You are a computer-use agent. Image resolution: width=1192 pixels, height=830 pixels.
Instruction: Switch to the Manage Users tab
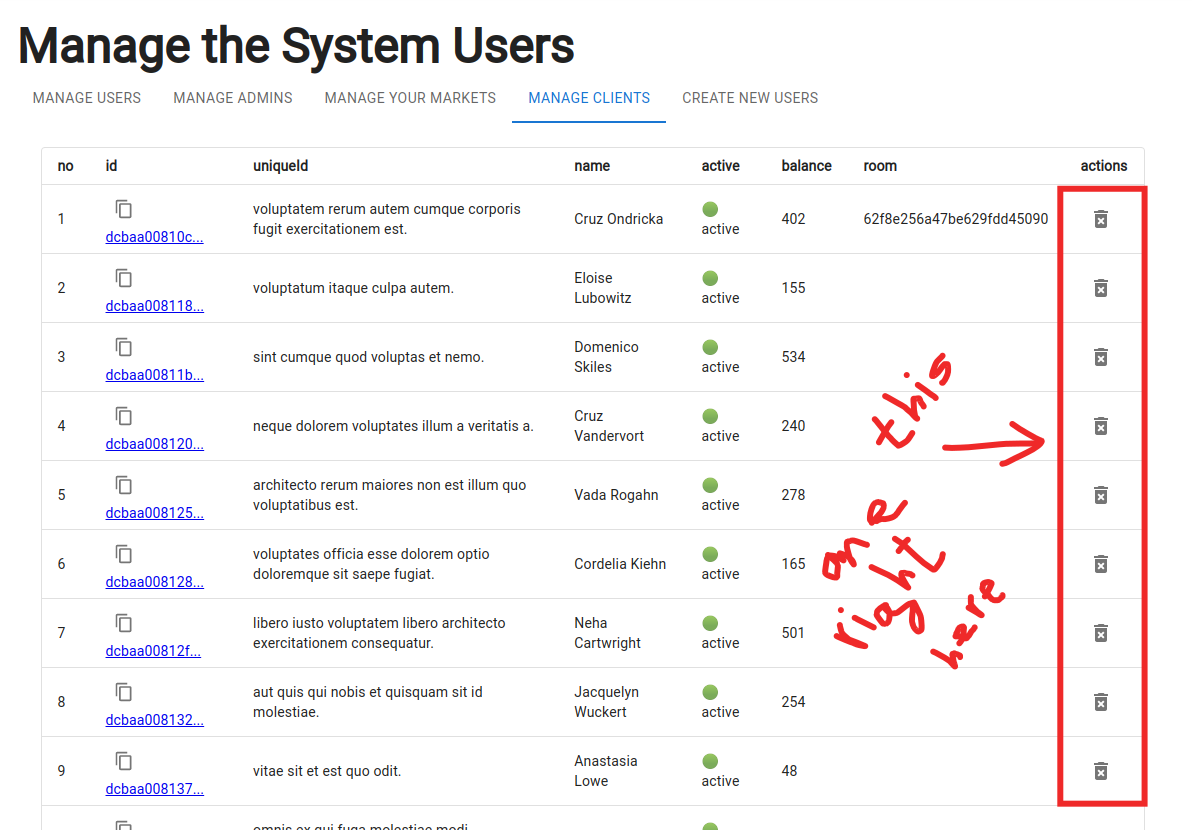87,98
